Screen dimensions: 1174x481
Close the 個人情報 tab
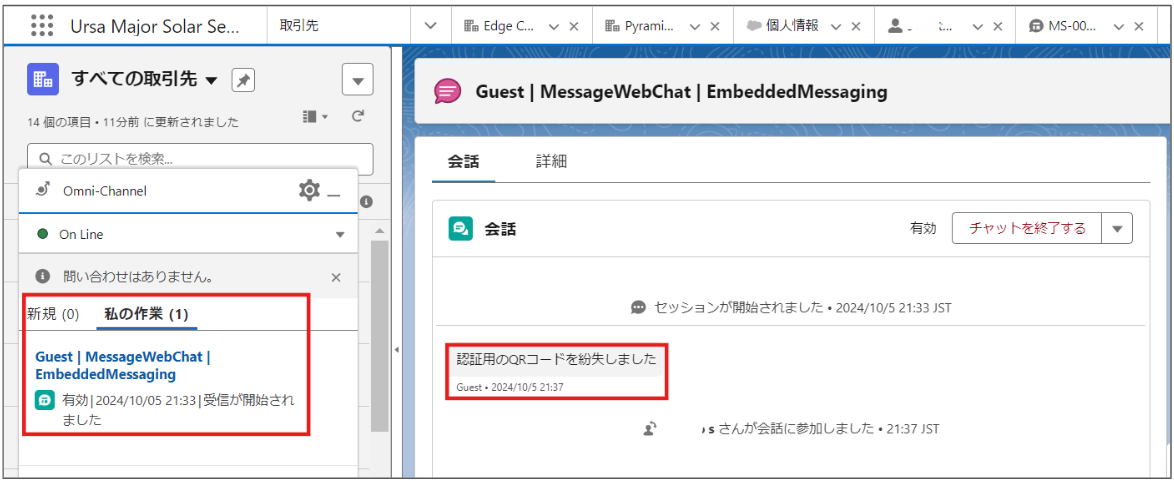tap(856, 26)
